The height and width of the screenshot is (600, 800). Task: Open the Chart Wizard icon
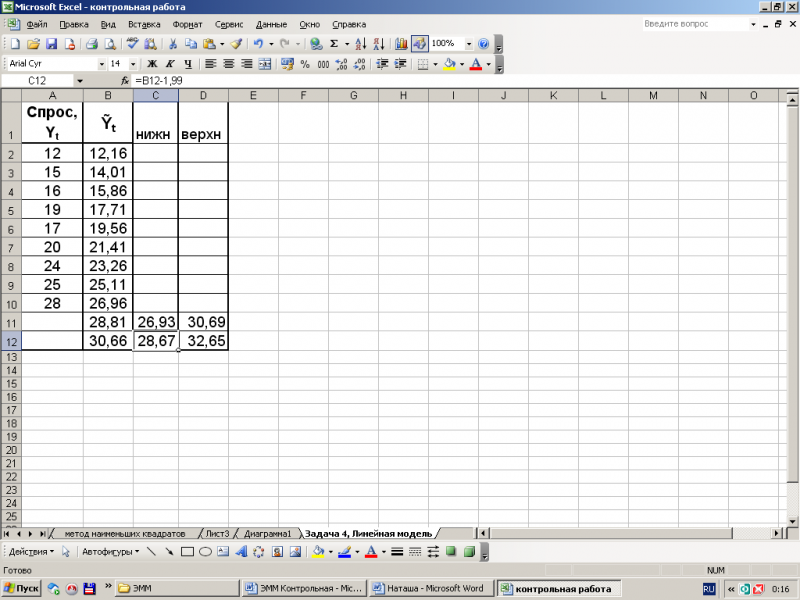(401, 44)
